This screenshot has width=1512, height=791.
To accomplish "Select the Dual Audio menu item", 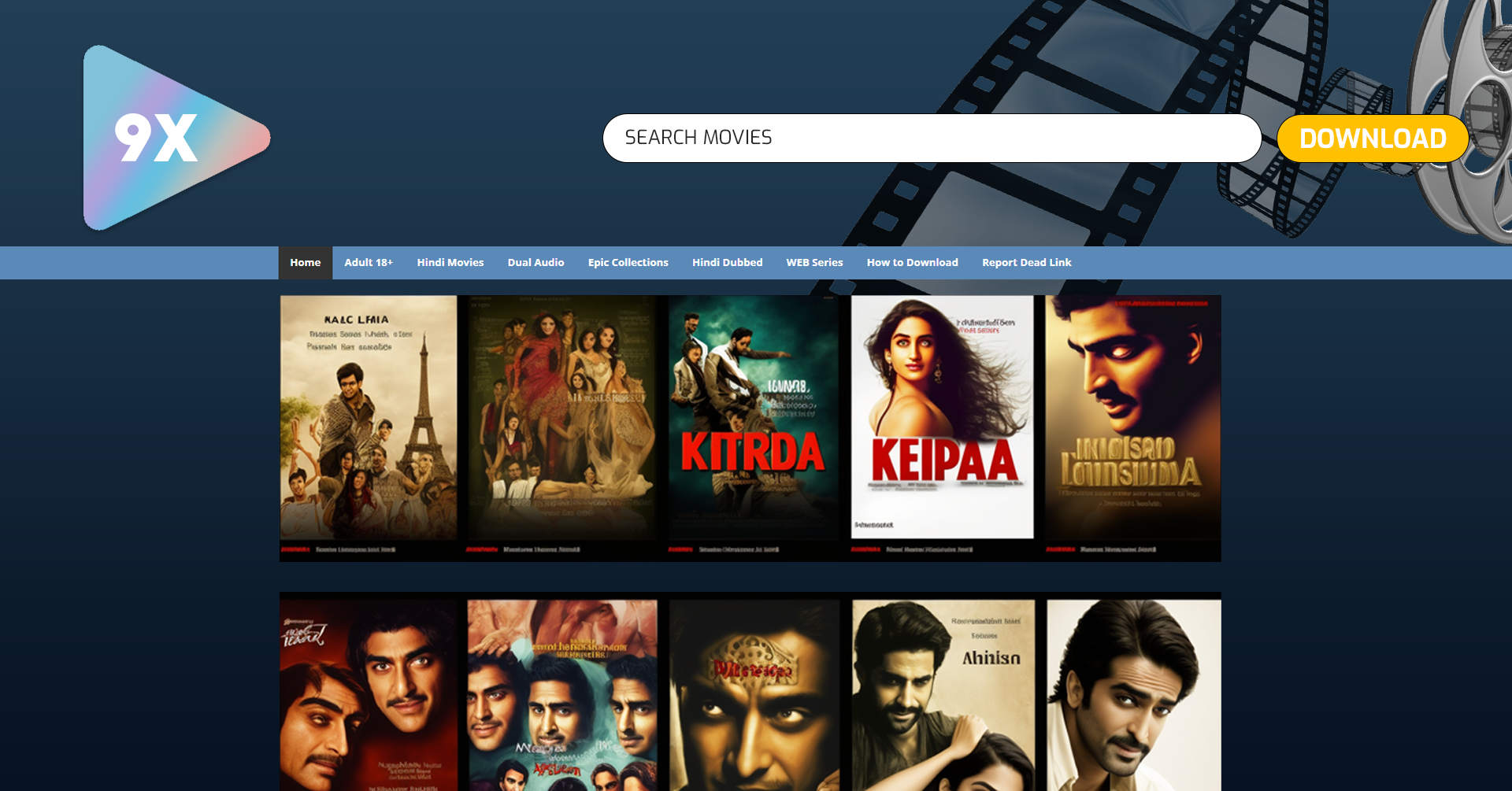I will coord(536,263).
